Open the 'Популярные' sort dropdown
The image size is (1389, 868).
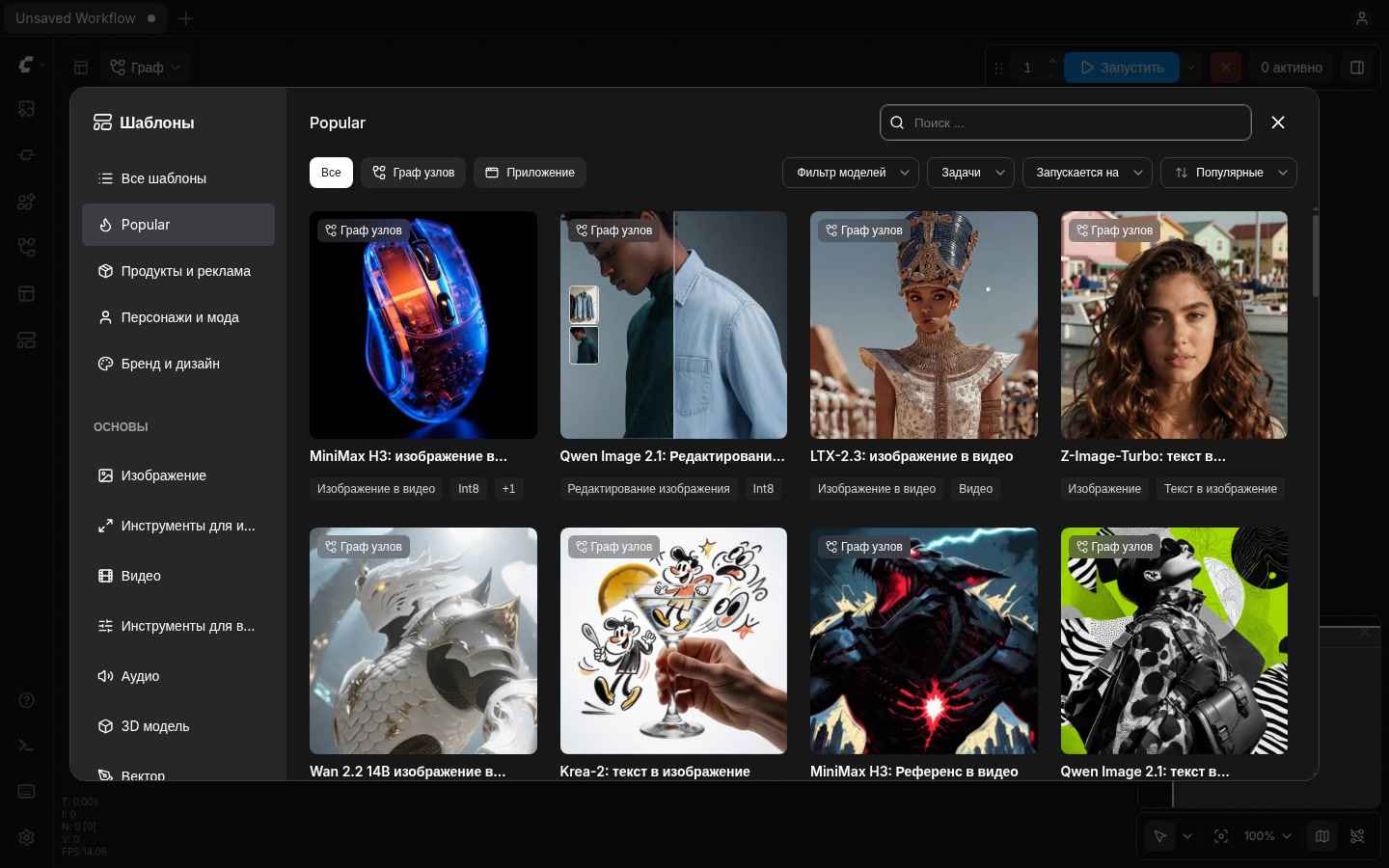(x=1229, y=173)
